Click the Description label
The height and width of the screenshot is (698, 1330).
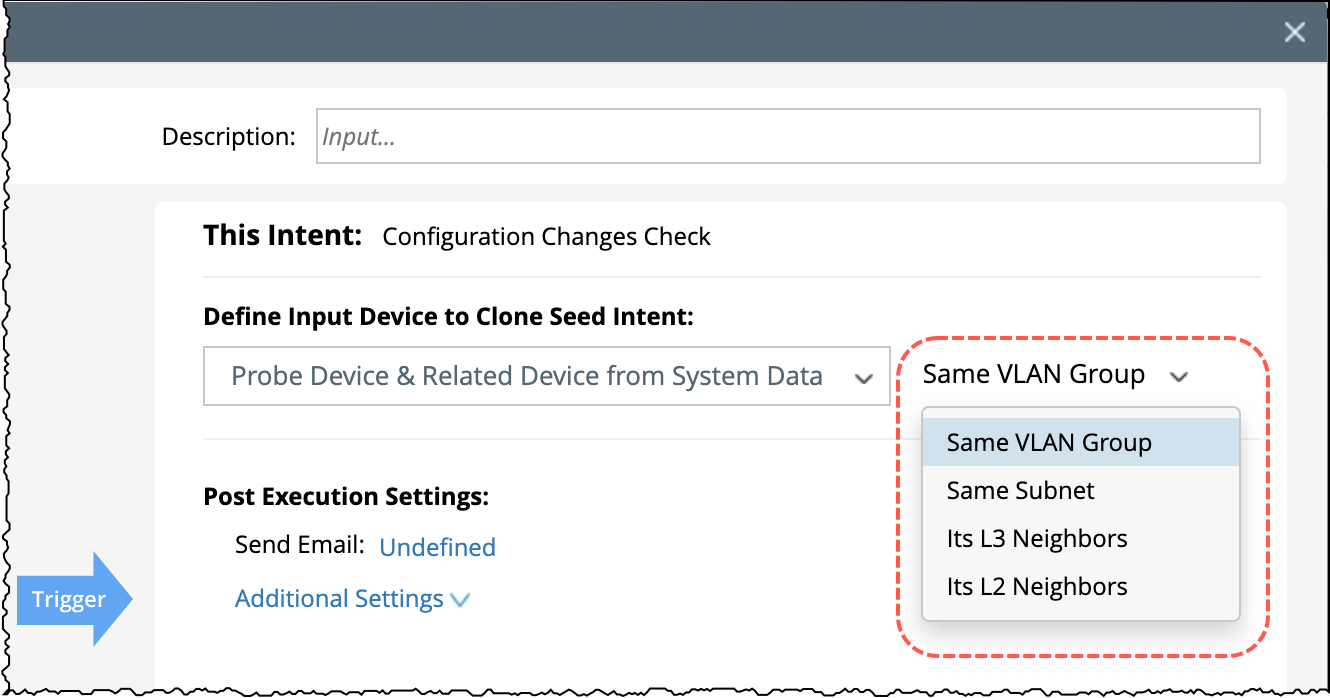tap(228, 136)
